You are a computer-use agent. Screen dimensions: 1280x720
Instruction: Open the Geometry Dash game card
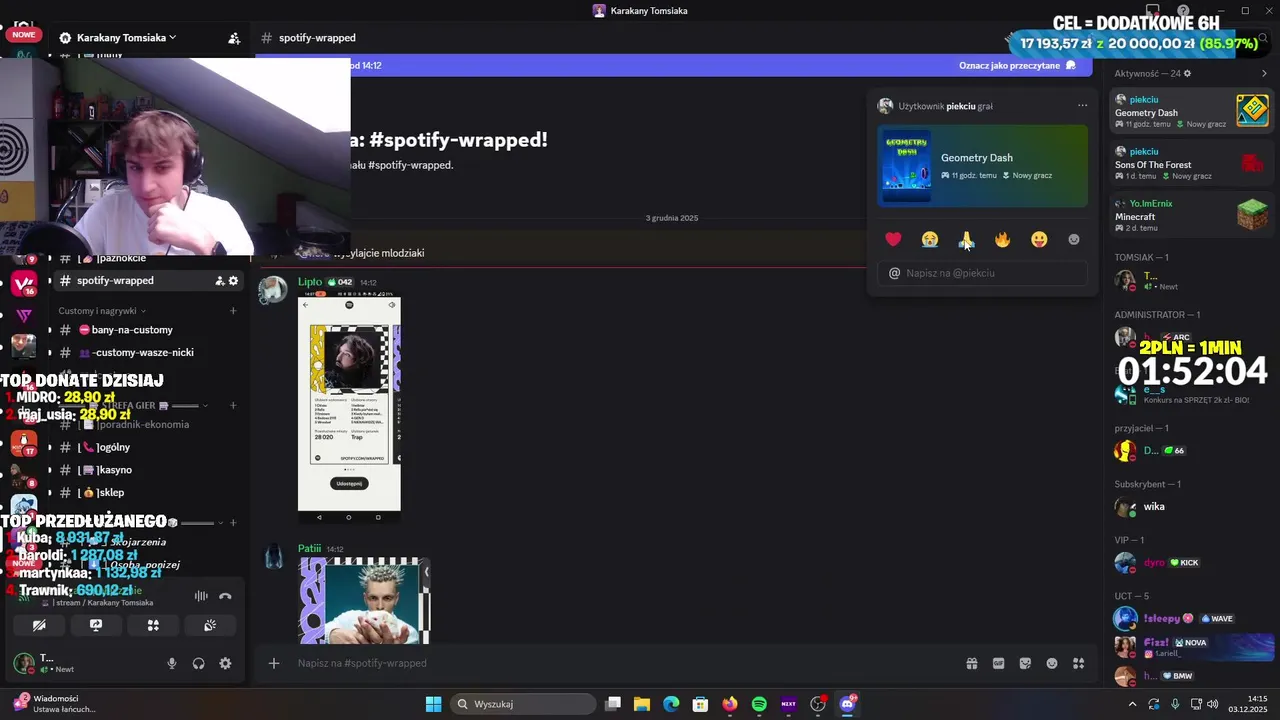(982, 165)
